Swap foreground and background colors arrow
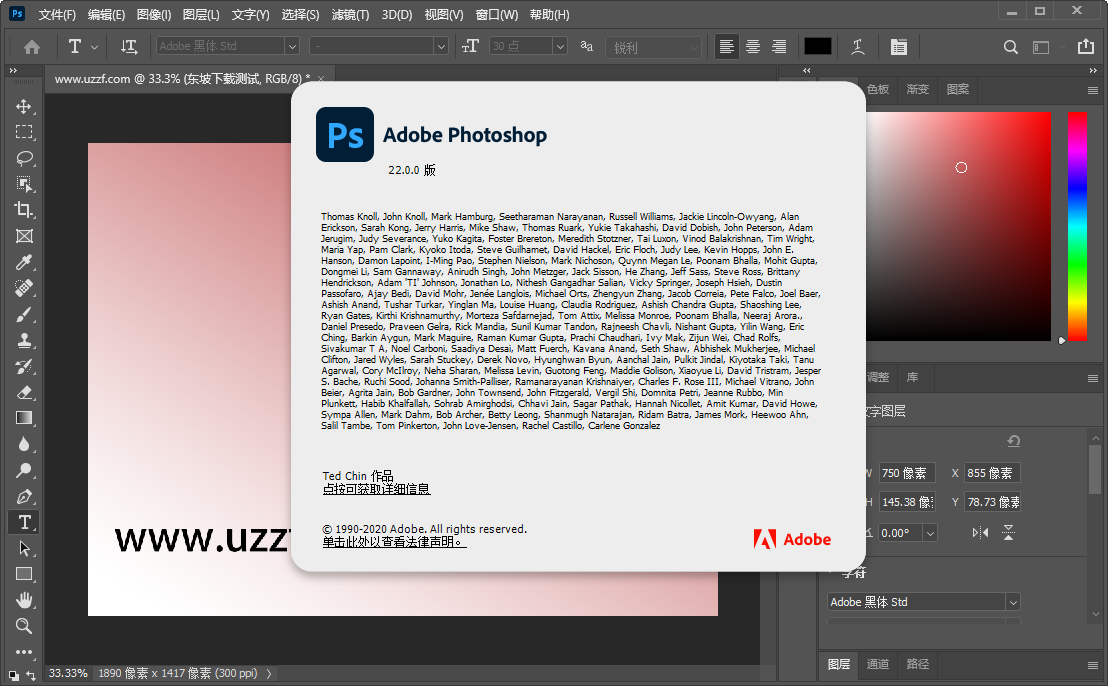 point(30,675)
